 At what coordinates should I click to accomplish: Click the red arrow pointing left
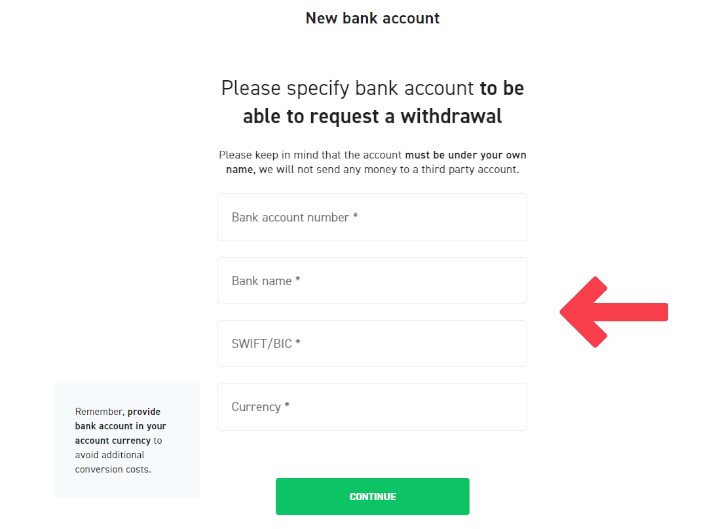[613, 312]
